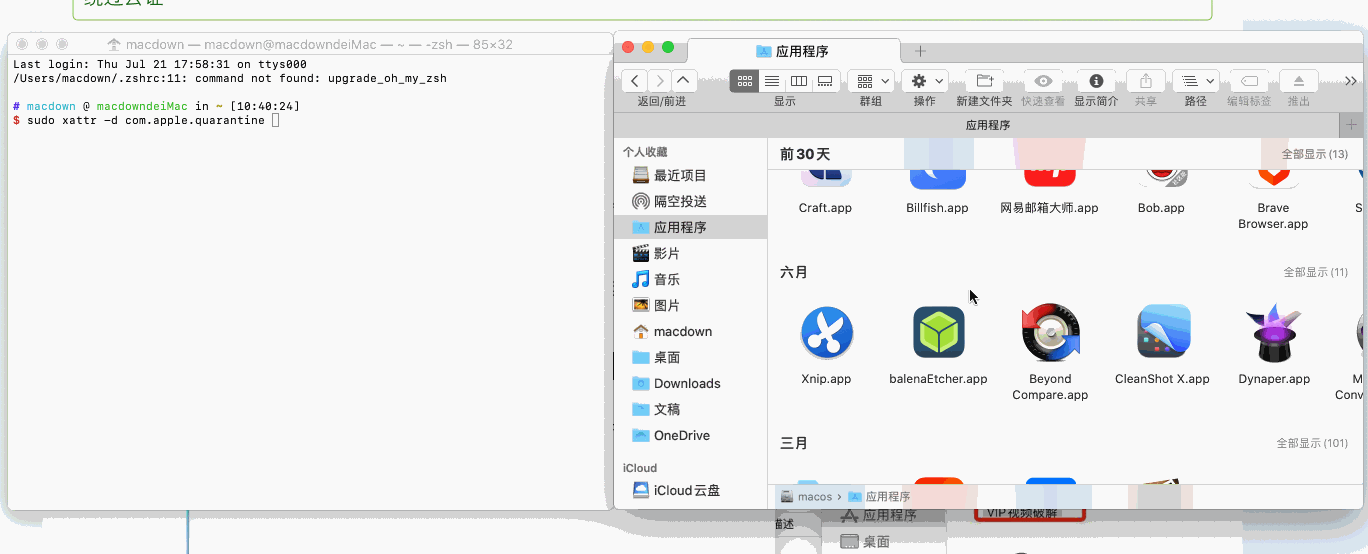This screenshot has width=1368, height=554.
Task: Open 图片 in Finder sidebar
Action: coord(691,305)
